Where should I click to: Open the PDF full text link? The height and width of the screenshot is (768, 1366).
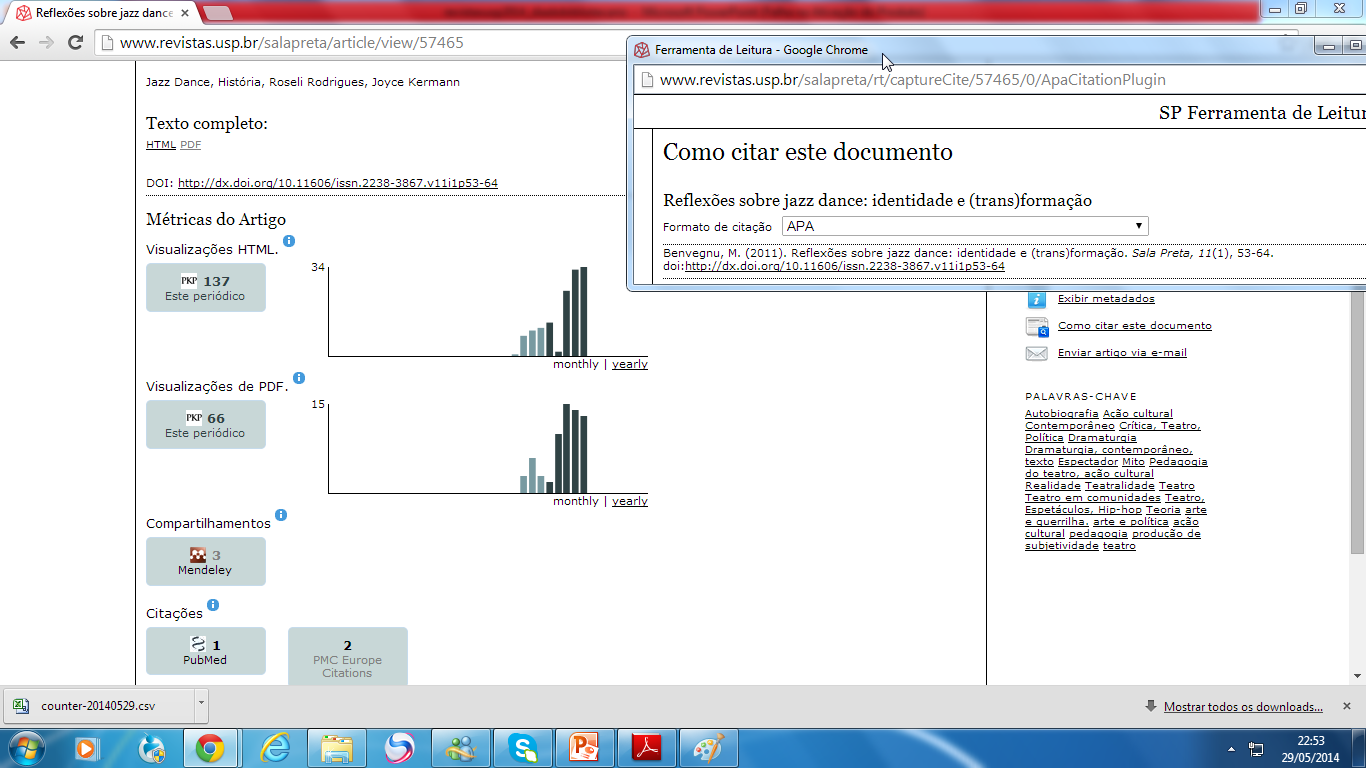pyautogui.click(x=190, y=145)
